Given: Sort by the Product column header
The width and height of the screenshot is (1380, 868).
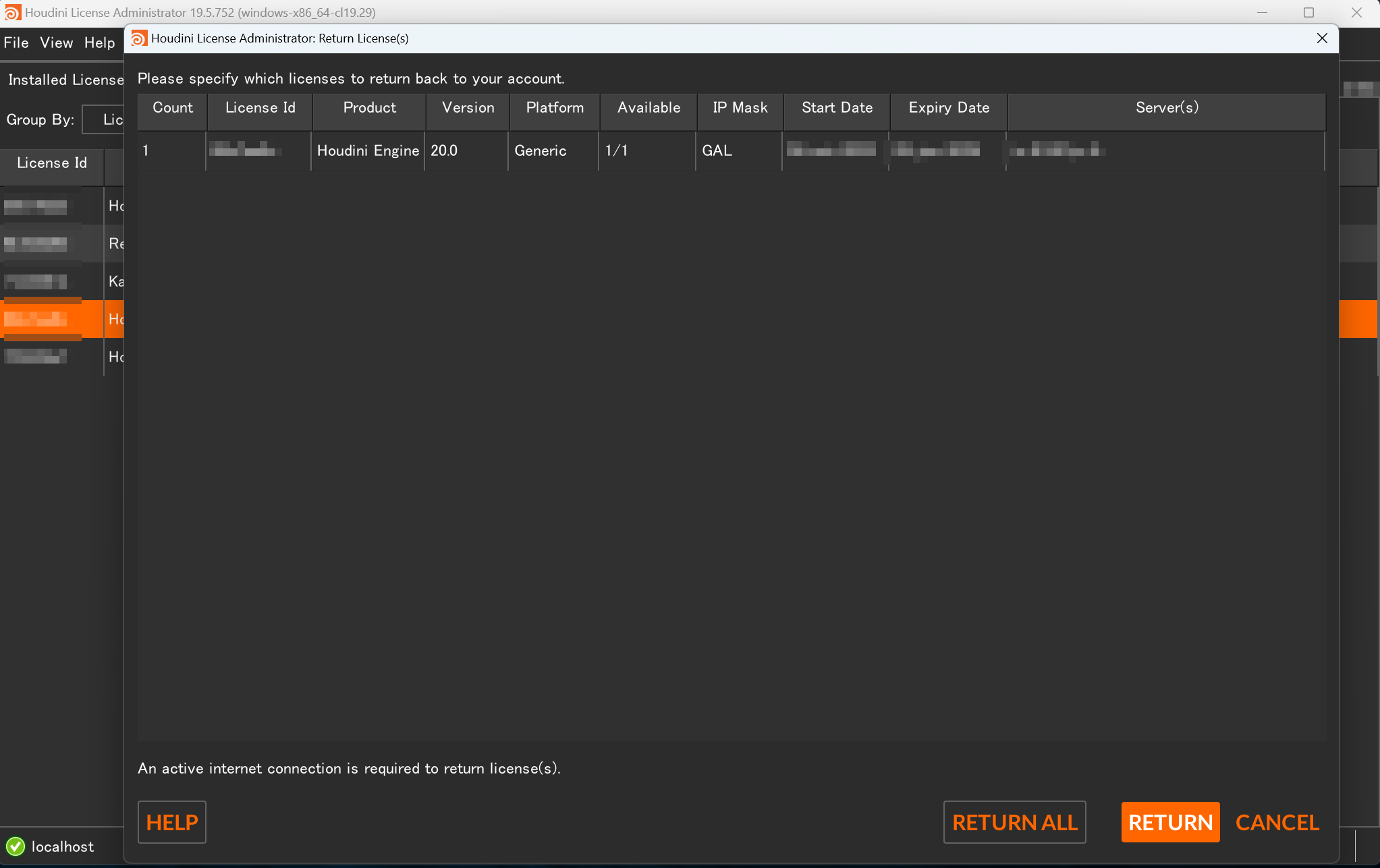Looking at the screenshot, I should click(x=369, y=108).
